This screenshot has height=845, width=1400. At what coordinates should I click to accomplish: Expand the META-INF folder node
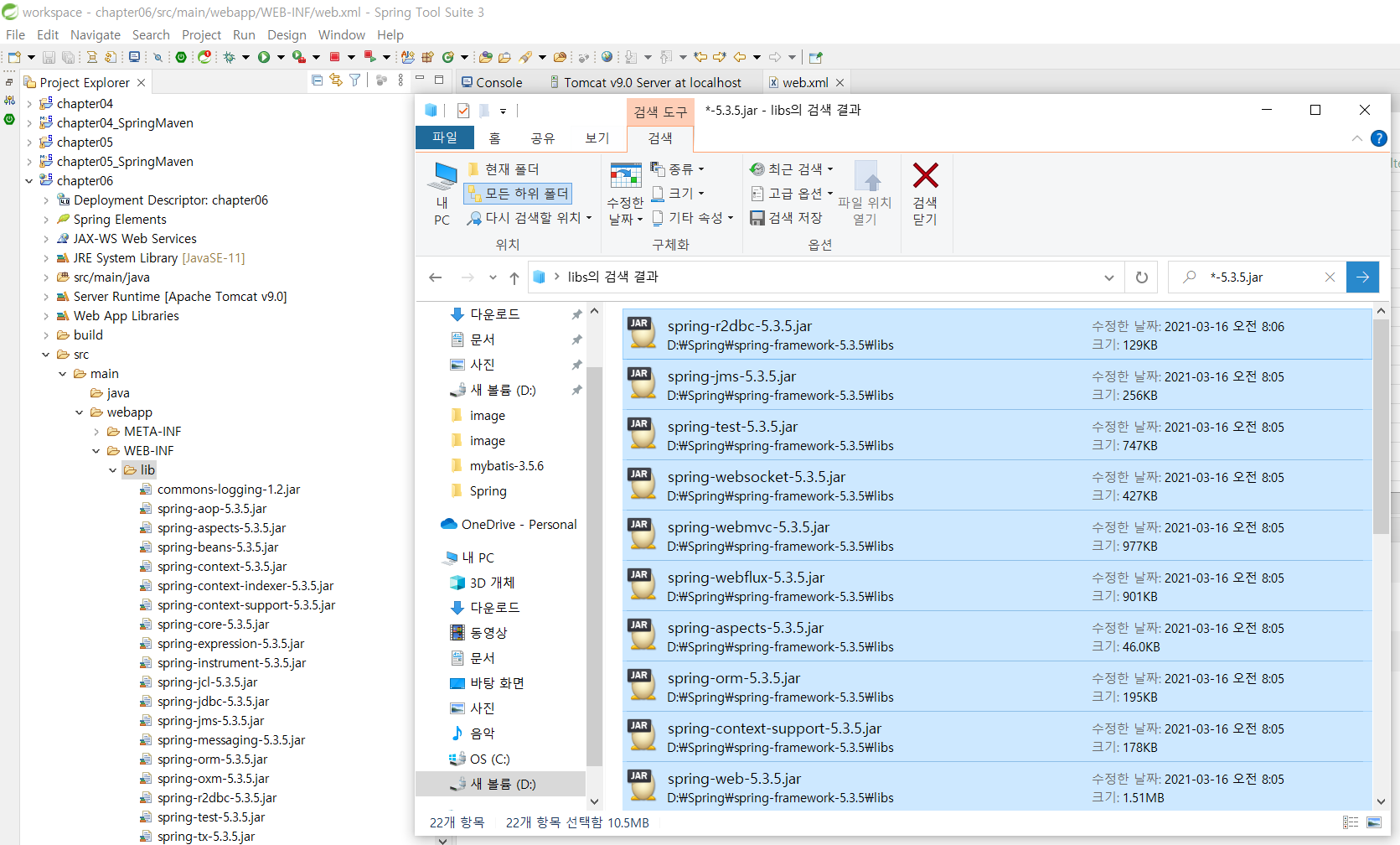(96, 432)
